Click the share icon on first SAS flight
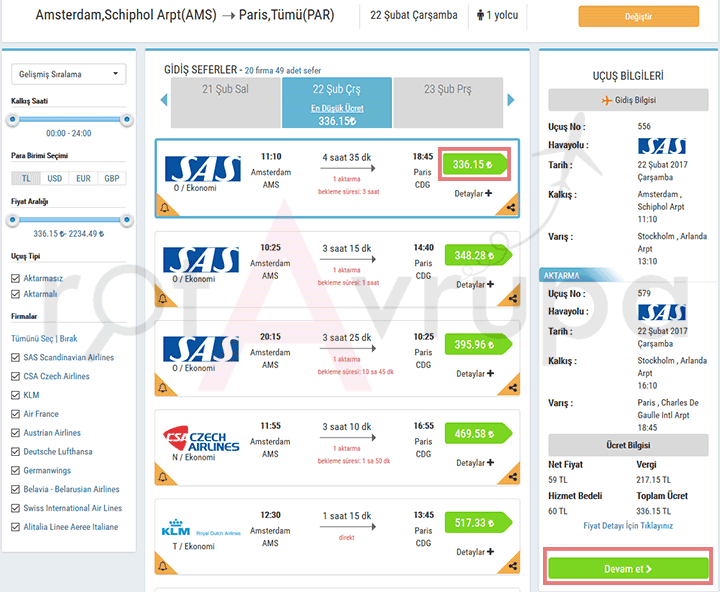The height and width of the screenshot is (592, 720). (512, 209)
